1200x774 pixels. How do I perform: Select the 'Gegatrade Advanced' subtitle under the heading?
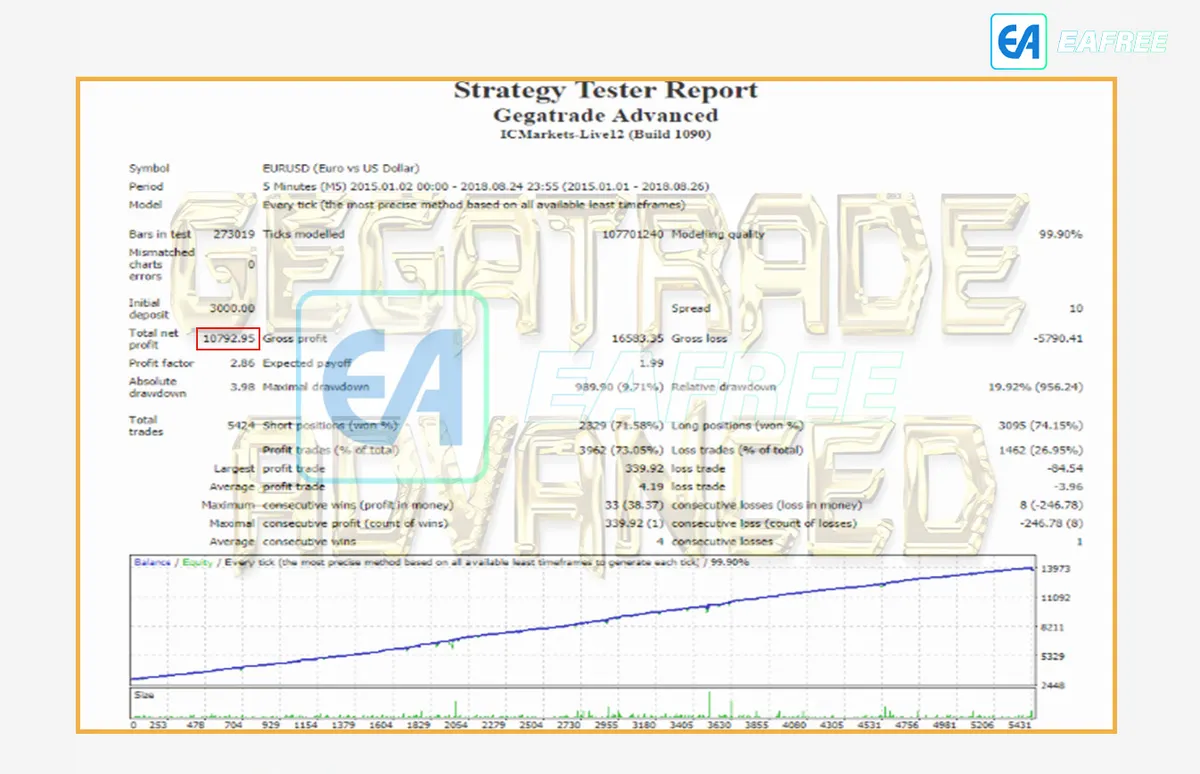606,115
